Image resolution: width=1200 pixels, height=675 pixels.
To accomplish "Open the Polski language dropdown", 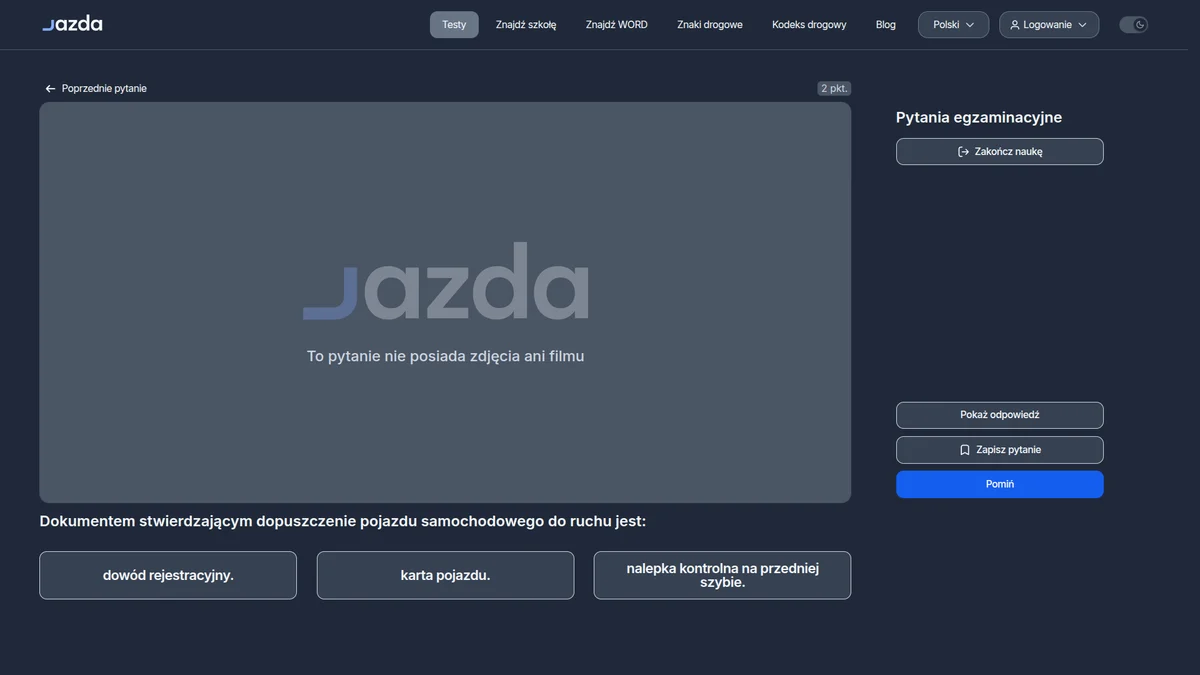I will (953, 25).
